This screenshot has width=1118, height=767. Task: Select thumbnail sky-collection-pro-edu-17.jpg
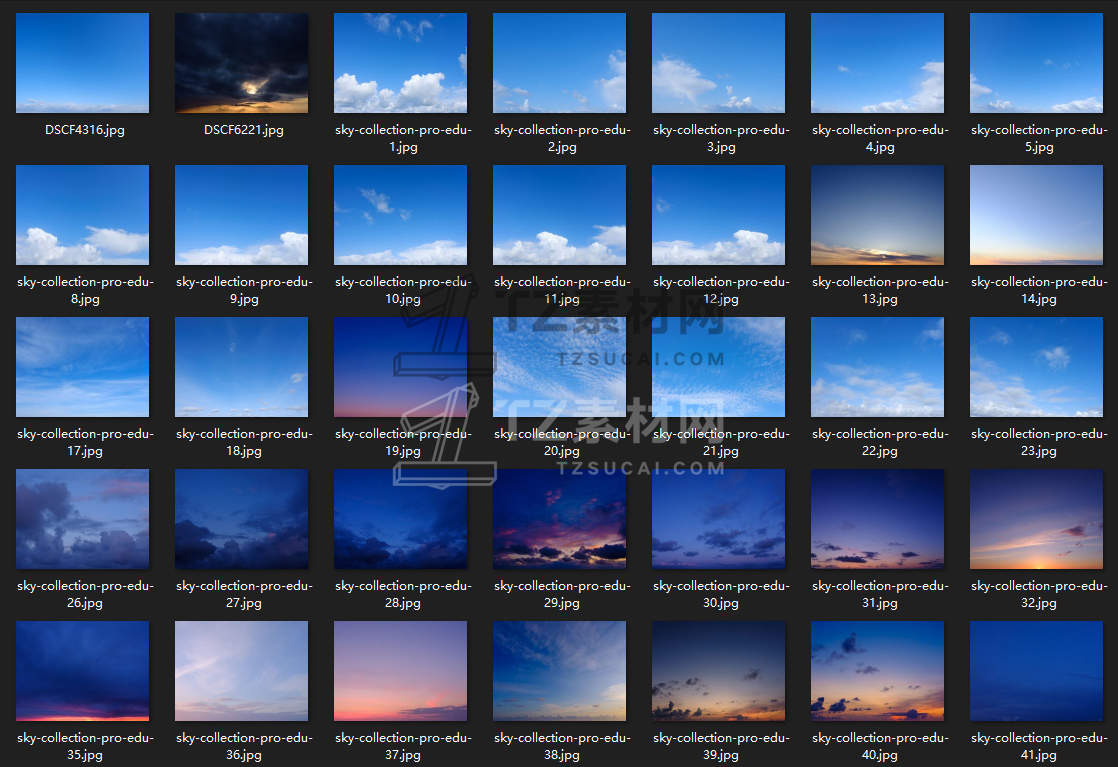83,366
